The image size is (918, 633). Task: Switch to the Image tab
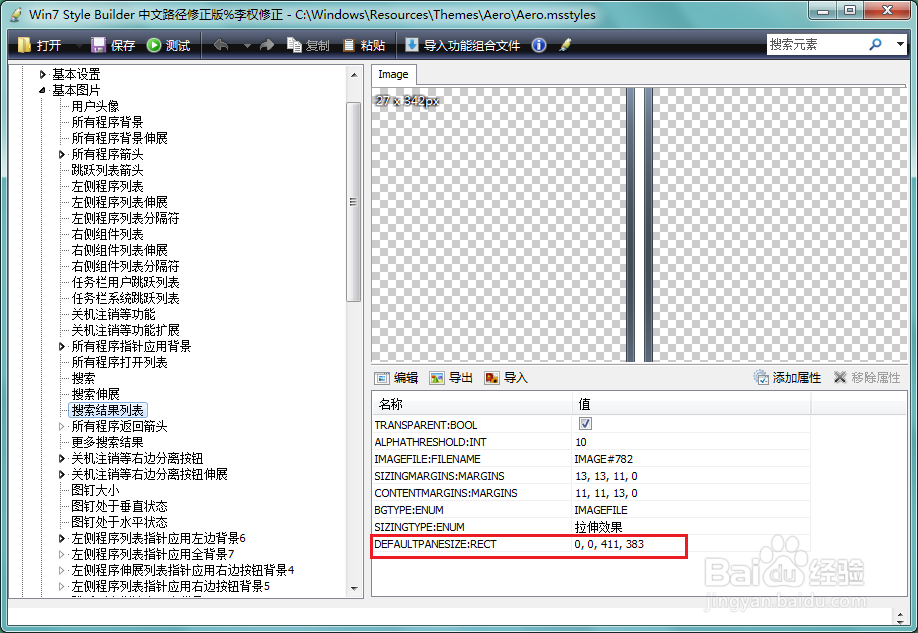(x=393, y=74)
